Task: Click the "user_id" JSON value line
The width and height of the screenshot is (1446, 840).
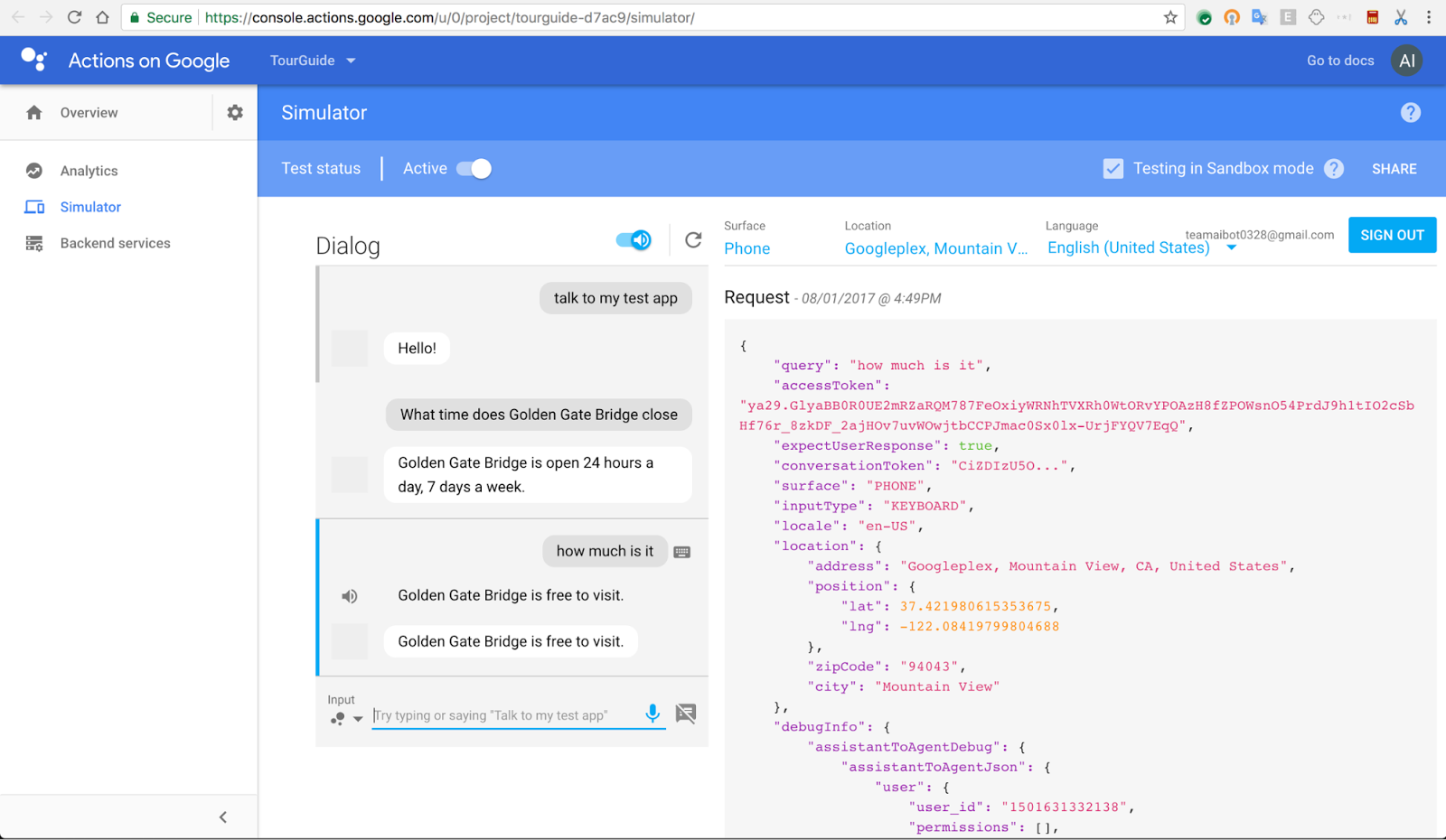Action: [1021, 807]
